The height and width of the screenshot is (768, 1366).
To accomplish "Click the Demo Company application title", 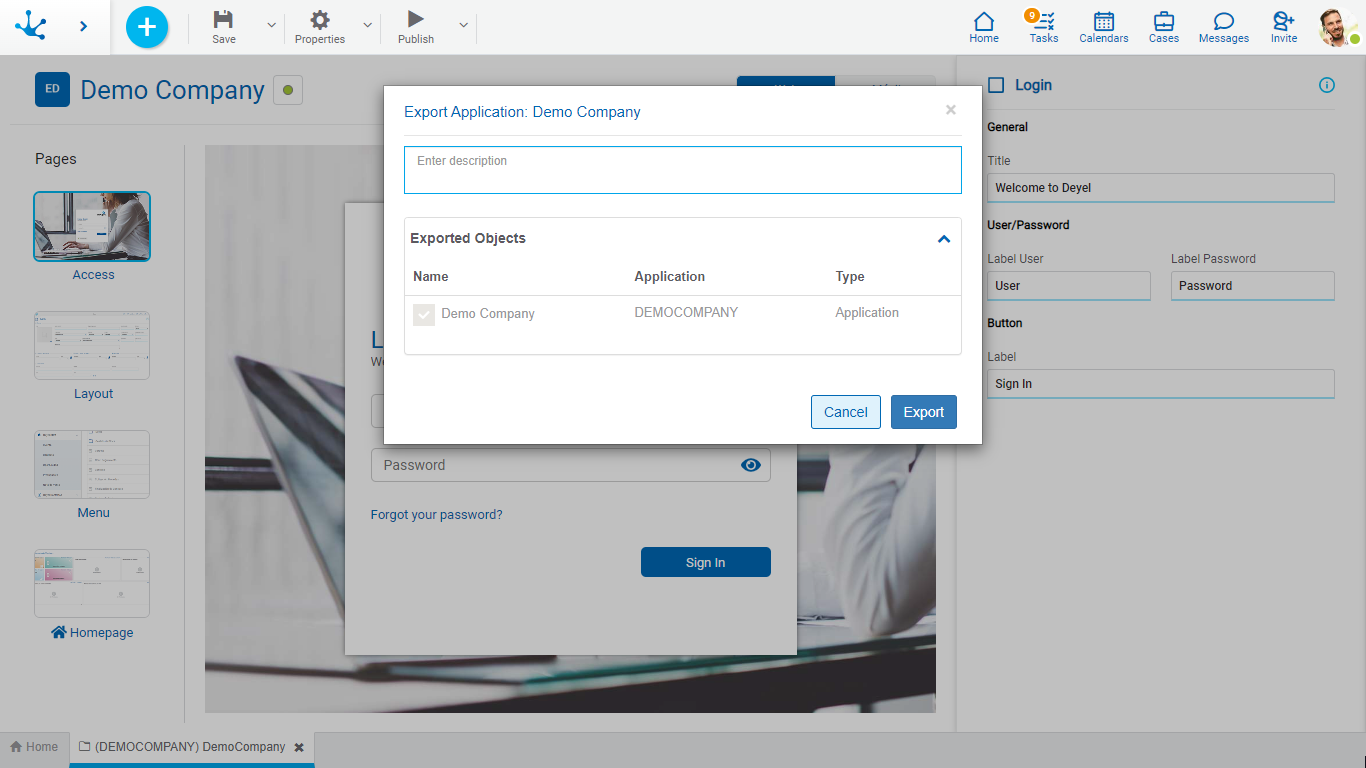I will [172, 90].
